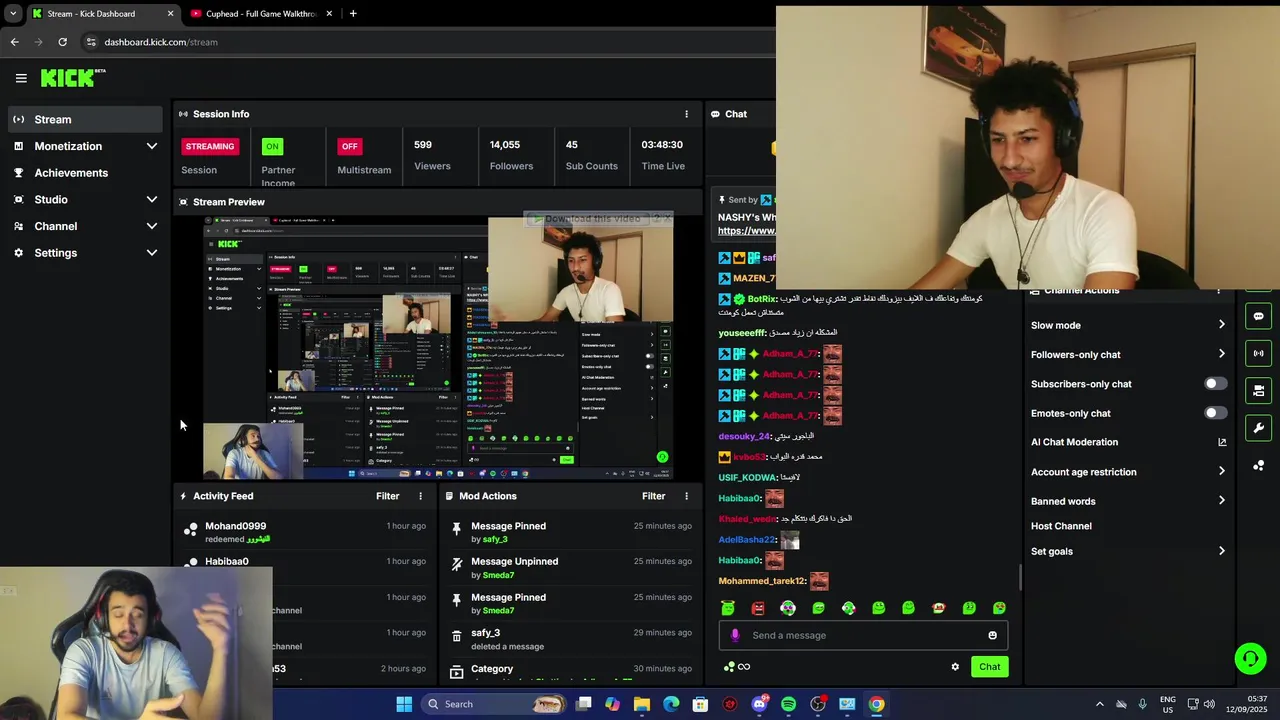Open Discord from the taskbar
The width and height of the screenshot is (1280, 720).
click(x=759, y=704)
